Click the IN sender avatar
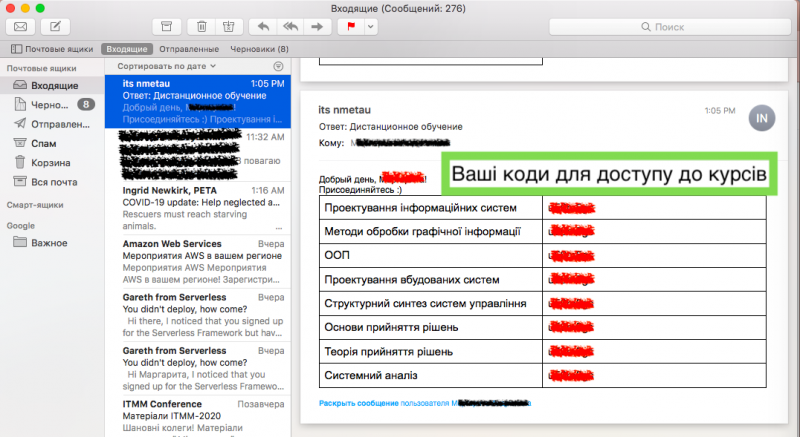This screenshot has width=800, height=437. coord(762,118)
